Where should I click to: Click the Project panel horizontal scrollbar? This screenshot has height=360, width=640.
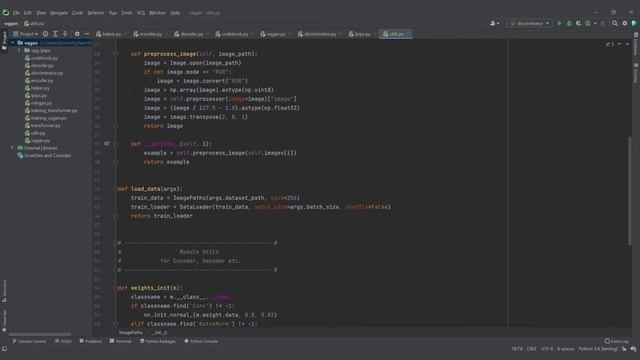[40, 334]
